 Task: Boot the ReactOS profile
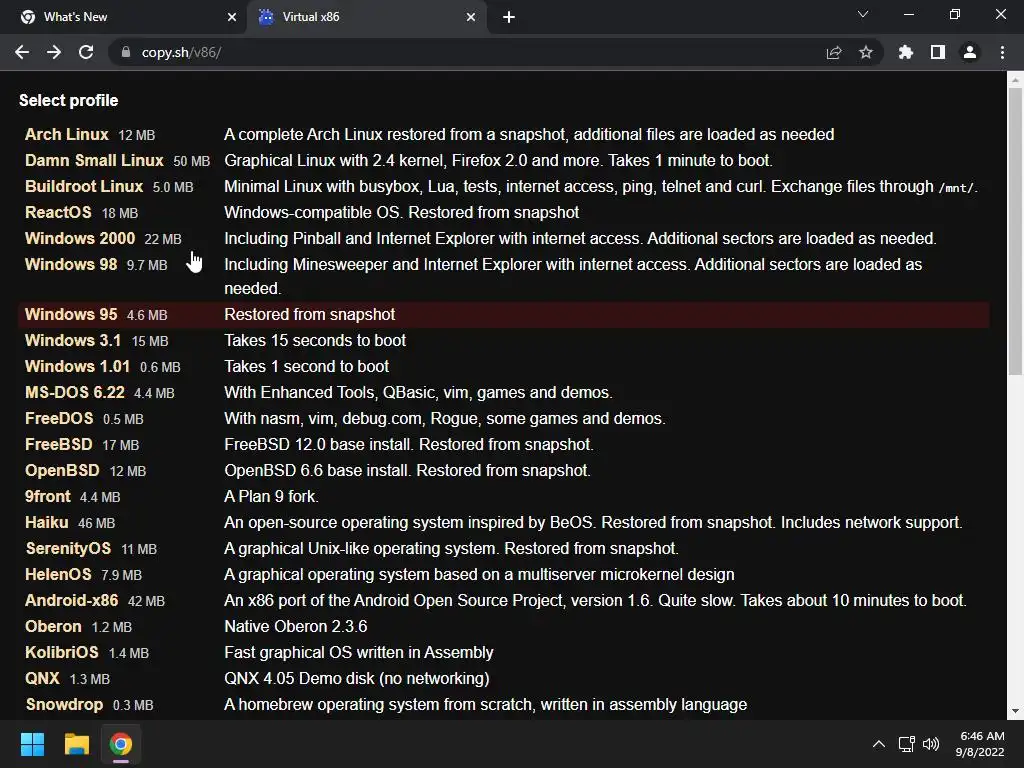58,213
